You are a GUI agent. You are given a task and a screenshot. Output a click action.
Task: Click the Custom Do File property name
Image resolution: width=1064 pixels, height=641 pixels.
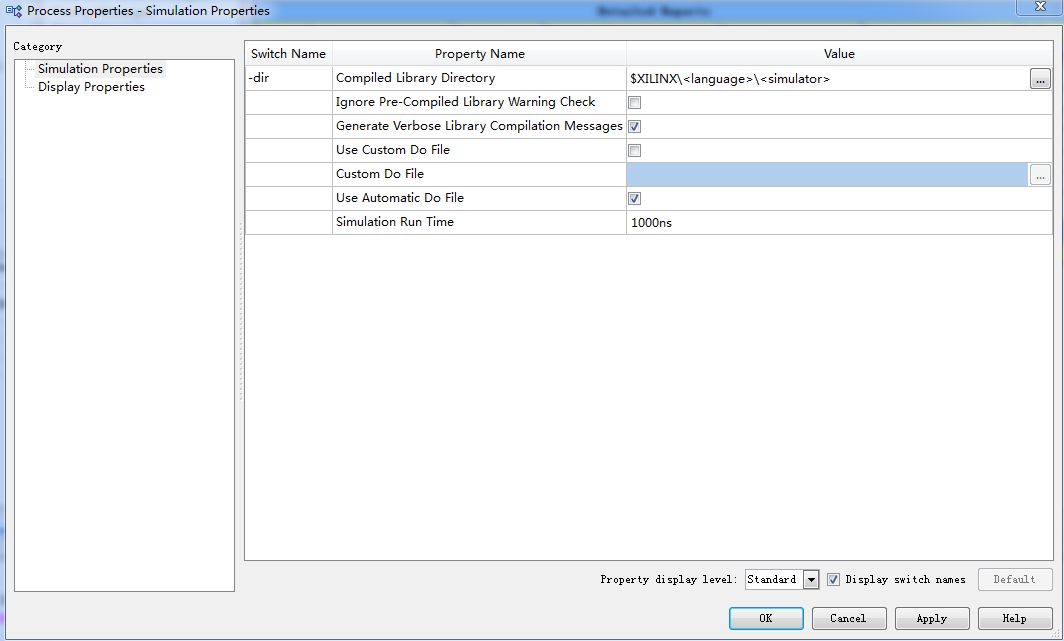point(380,174)
